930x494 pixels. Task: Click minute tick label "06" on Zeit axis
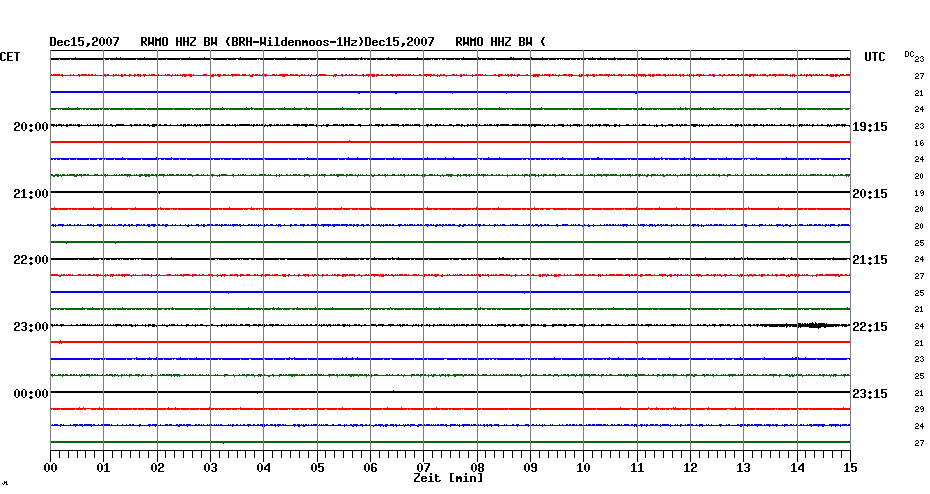pyautogui.click(x=371, y=468)
